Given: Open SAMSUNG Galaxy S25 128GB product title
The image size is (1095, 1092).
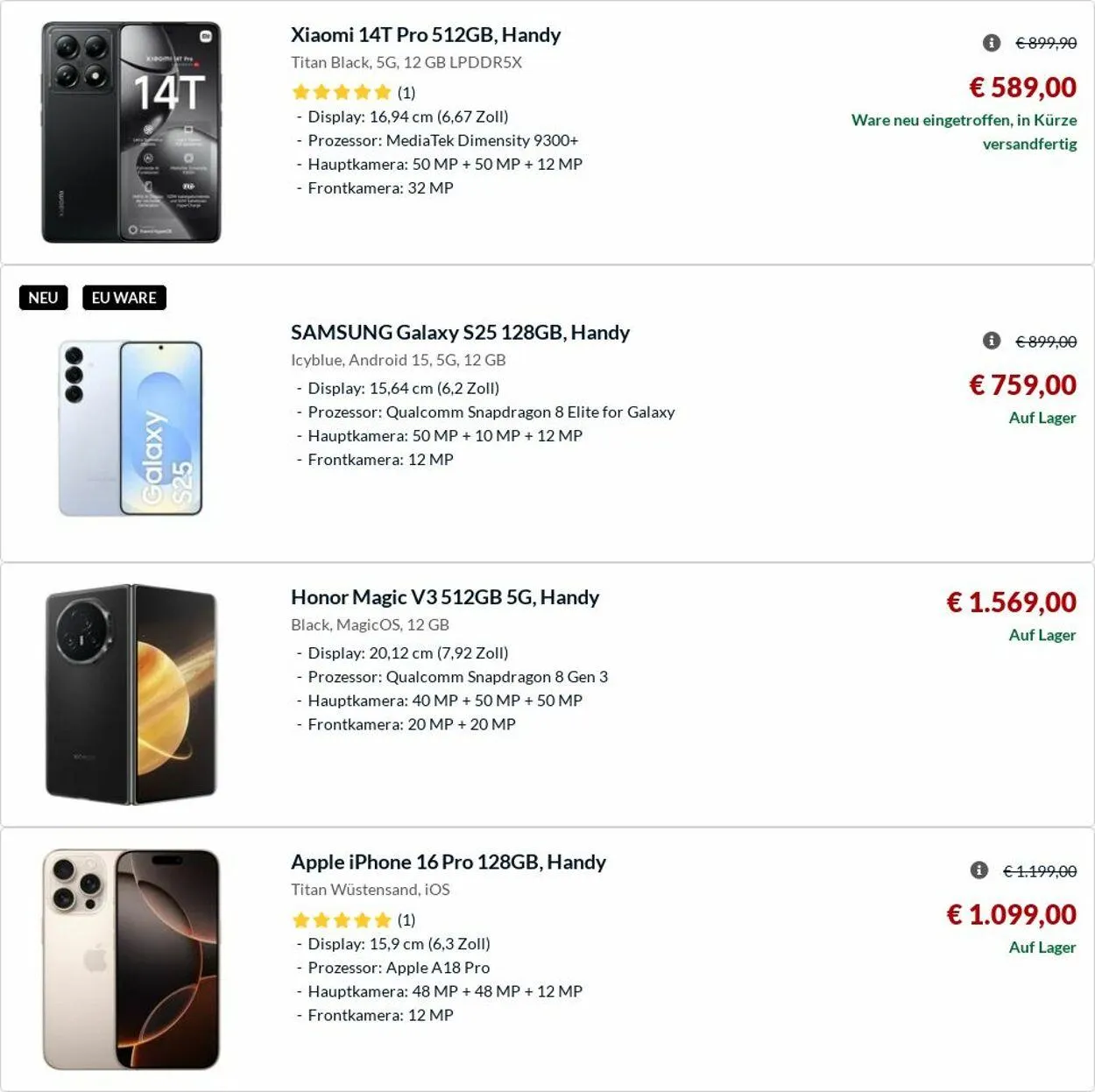Looking at the screenshot, I should click(x=460, y=333).
